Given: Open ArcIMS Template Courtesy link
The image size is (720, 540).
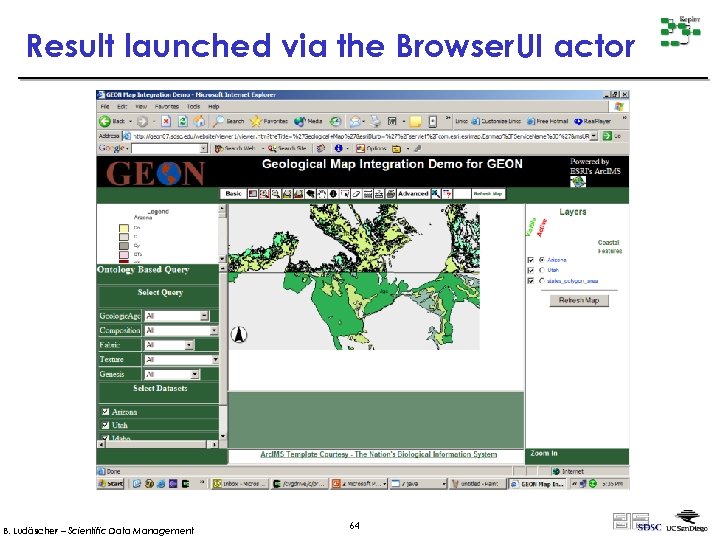Looking at the screenshot, I should click(x=378, y=454).
